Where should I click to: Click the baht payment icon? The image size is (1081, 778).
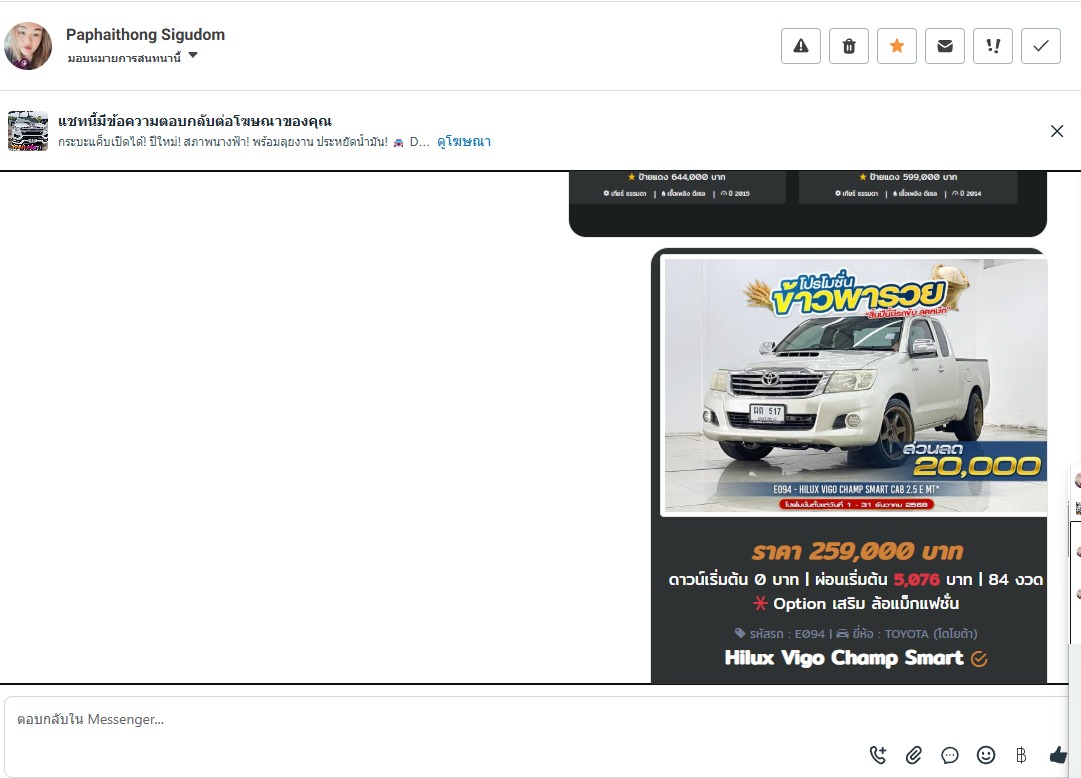[1021, 755]
